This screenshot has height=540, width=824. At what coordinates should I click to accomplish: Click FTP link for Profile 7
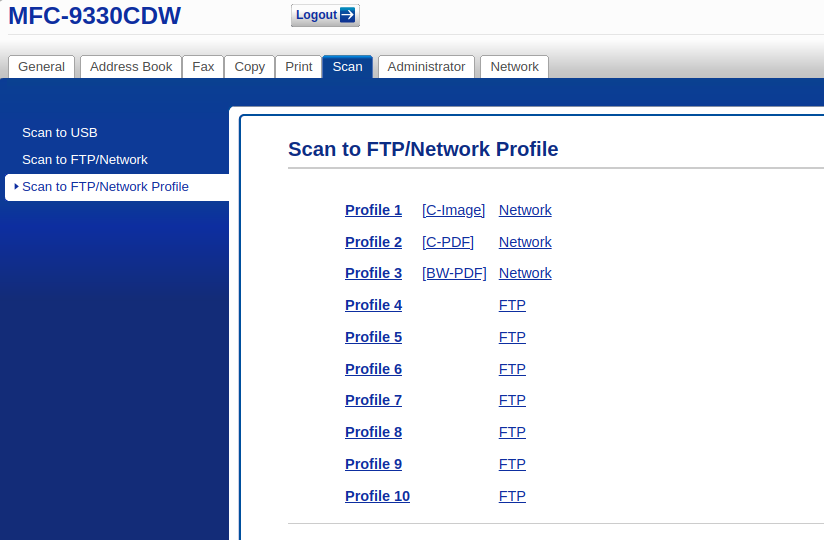click(x=512, y=400)
